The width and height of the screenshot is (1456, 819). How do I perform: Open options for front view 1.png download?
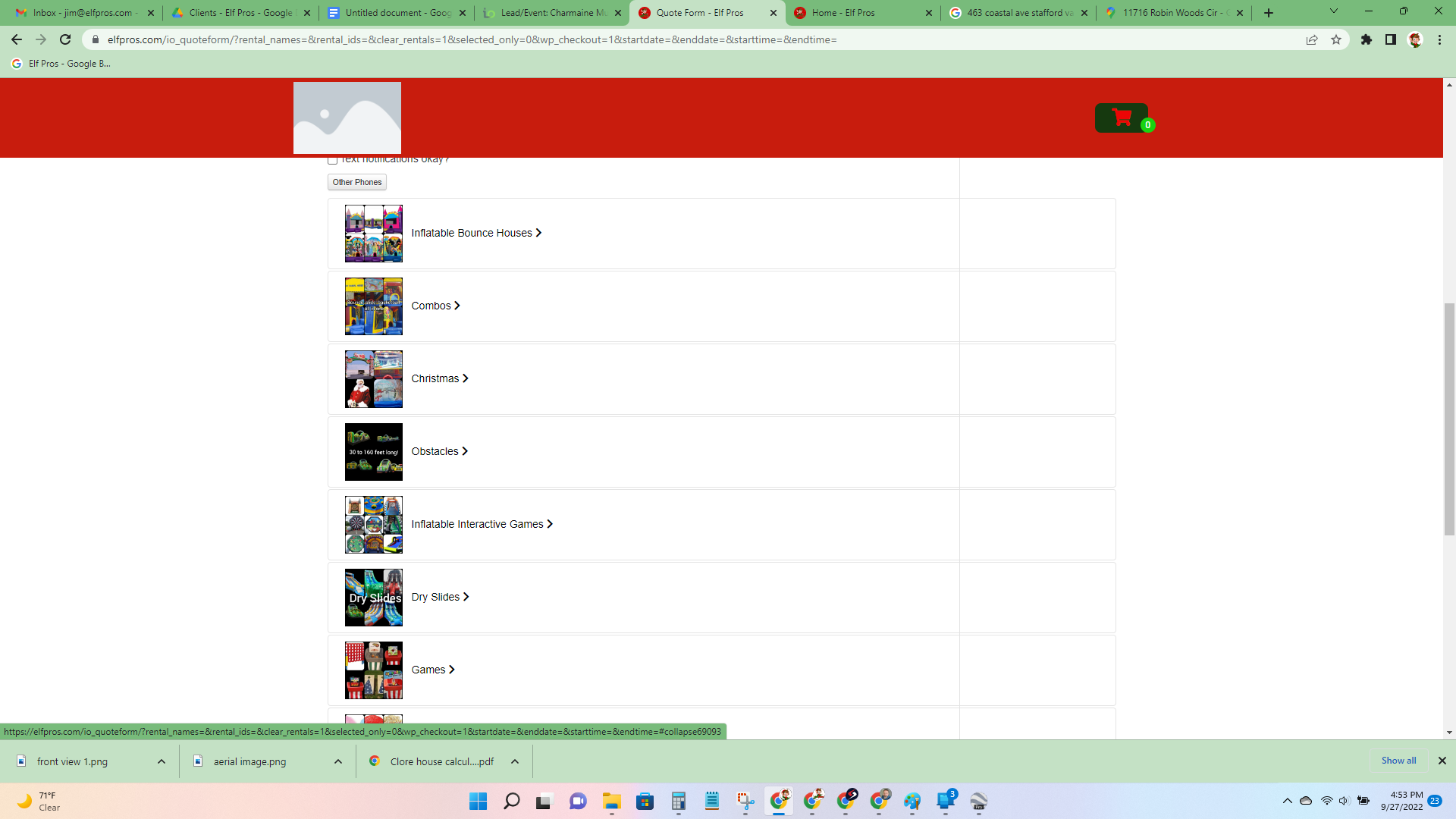pyautogui.click(x=162, y=761)
